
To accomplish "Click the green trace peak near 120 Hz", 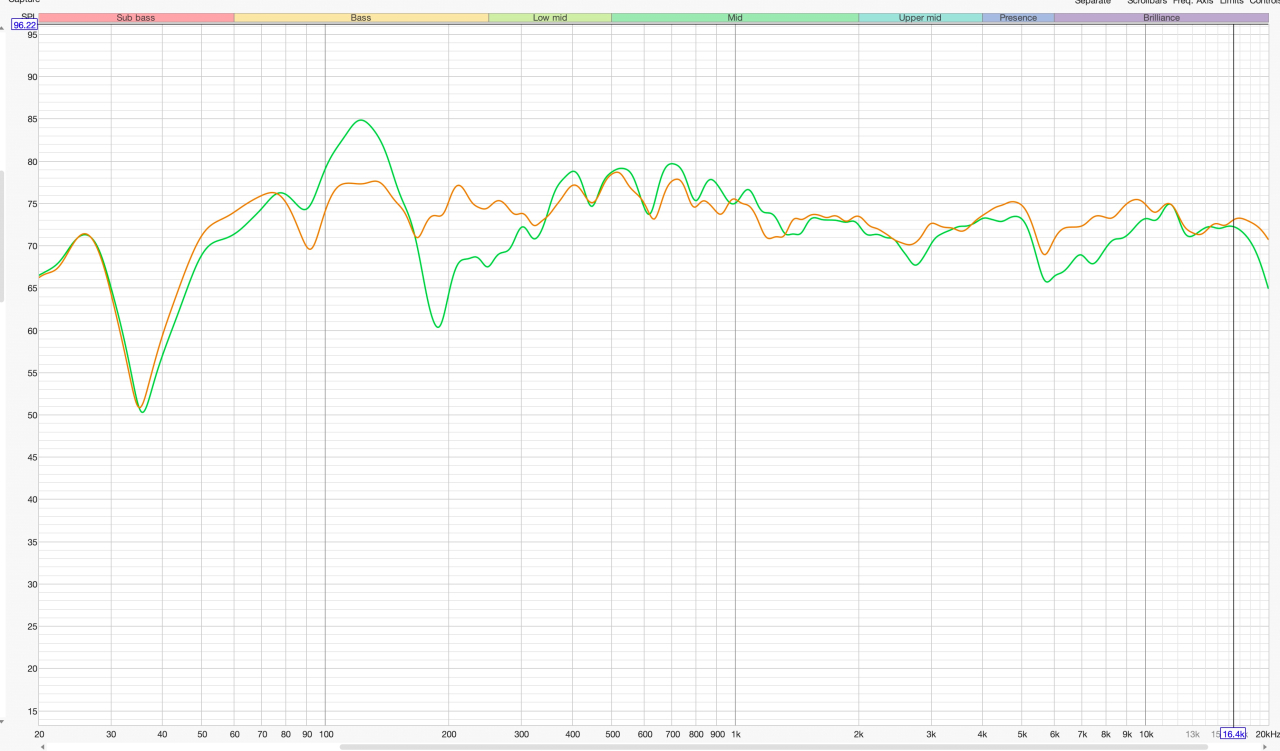I will [x=360, y=121].
